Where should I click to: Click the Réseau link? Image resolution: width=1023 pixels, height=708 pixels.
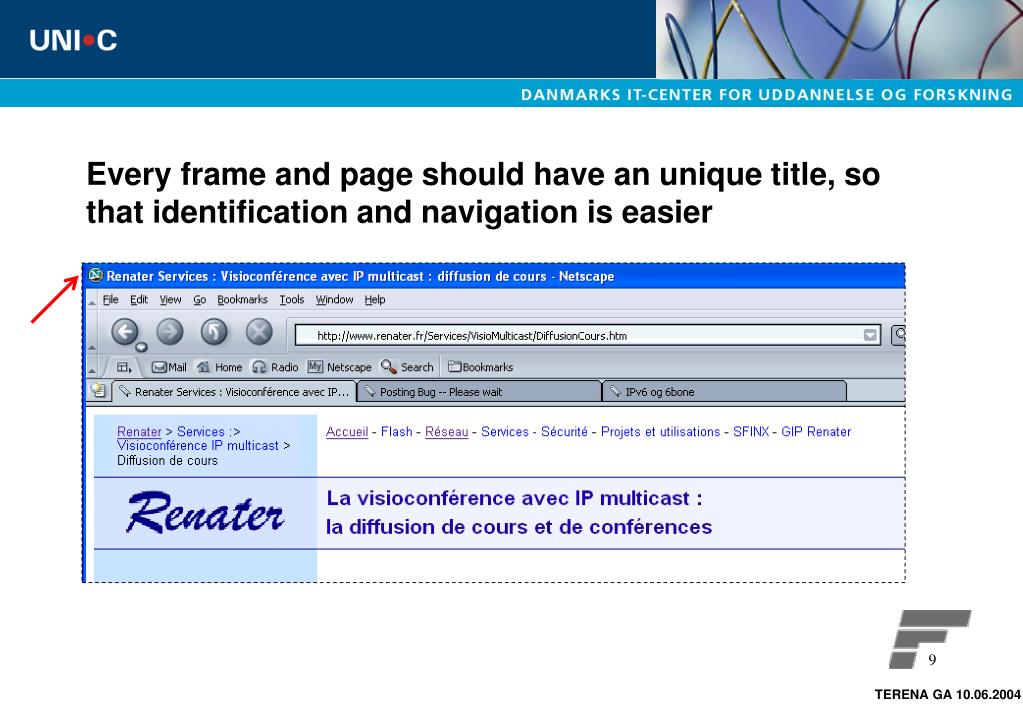click(446, 432)
